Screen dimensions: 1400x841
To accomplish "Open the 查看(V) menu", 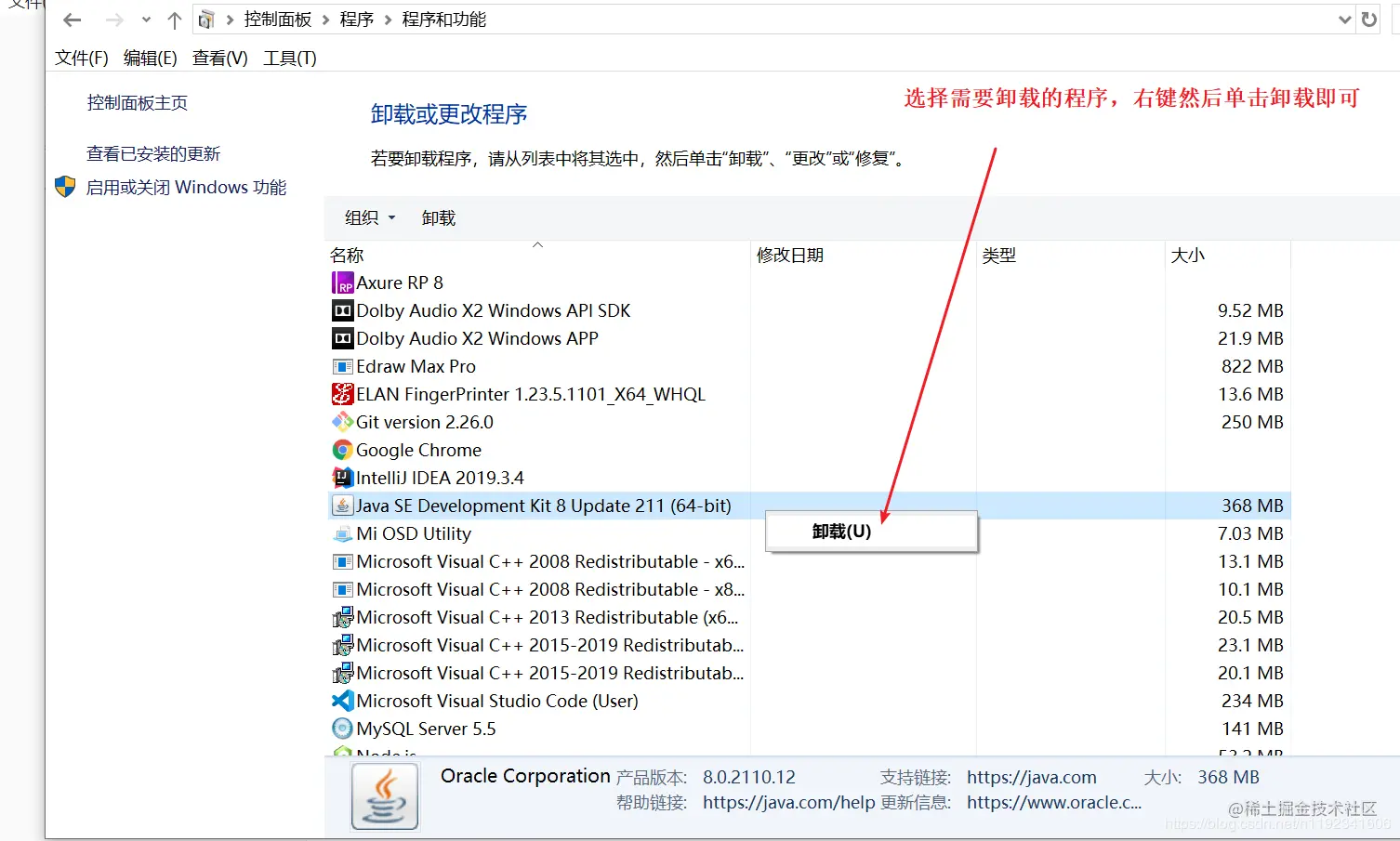I will coord(220,58).
